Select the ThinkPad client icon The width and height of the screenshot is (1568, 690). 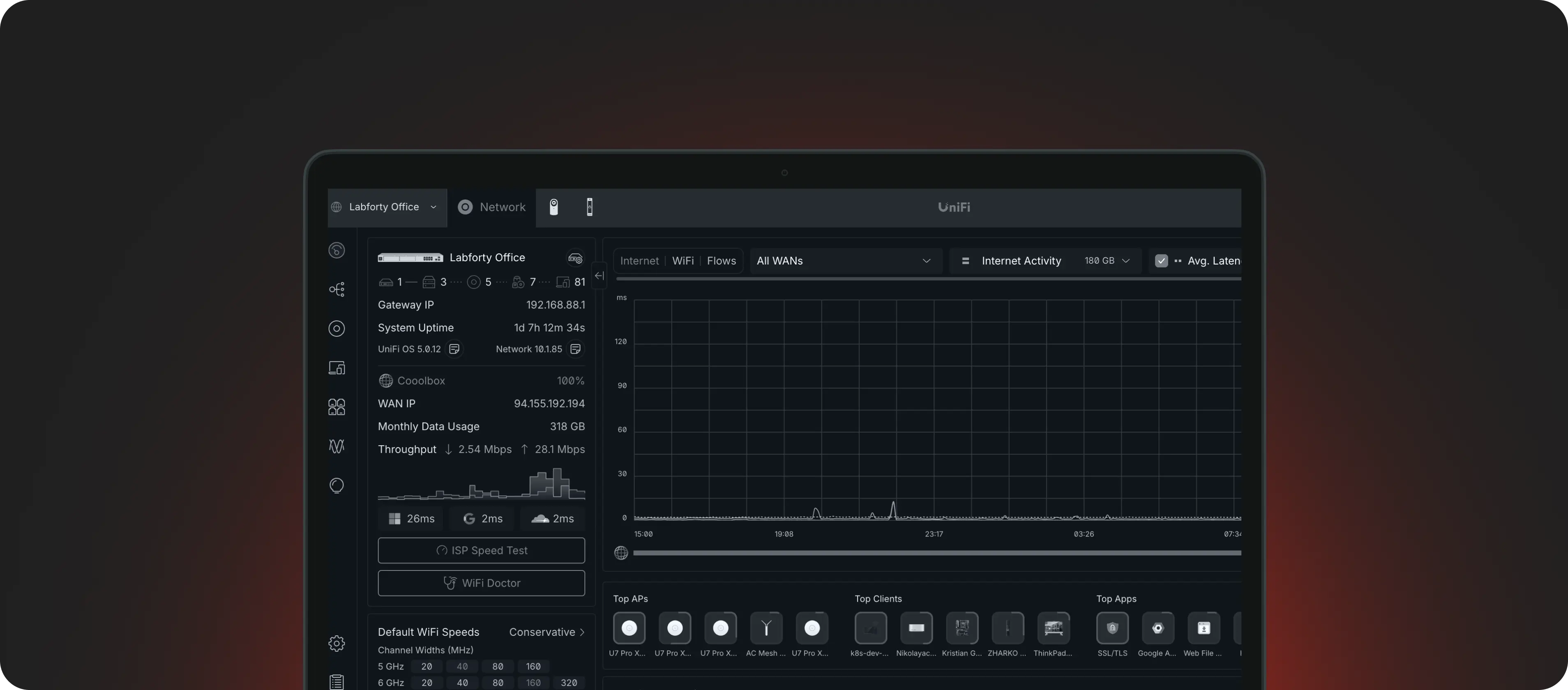pos(1053,628)
